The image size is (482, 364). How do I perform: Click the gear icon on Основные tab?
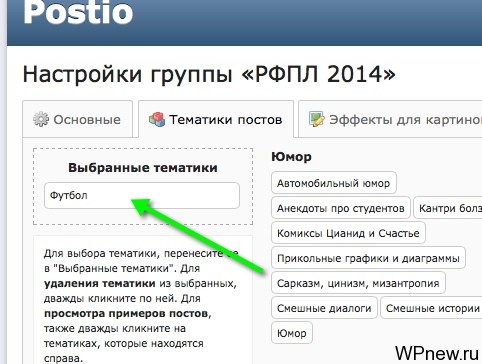41,119
